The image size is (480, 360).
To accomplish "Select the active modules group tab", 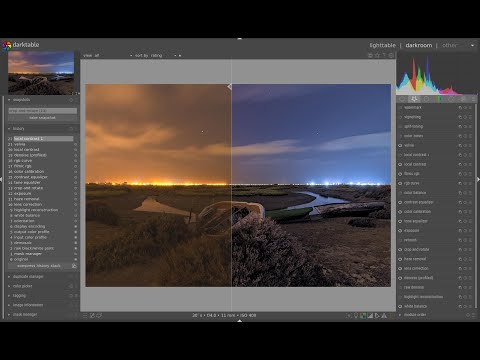I will pyautogui.click(x=402, y=99).
